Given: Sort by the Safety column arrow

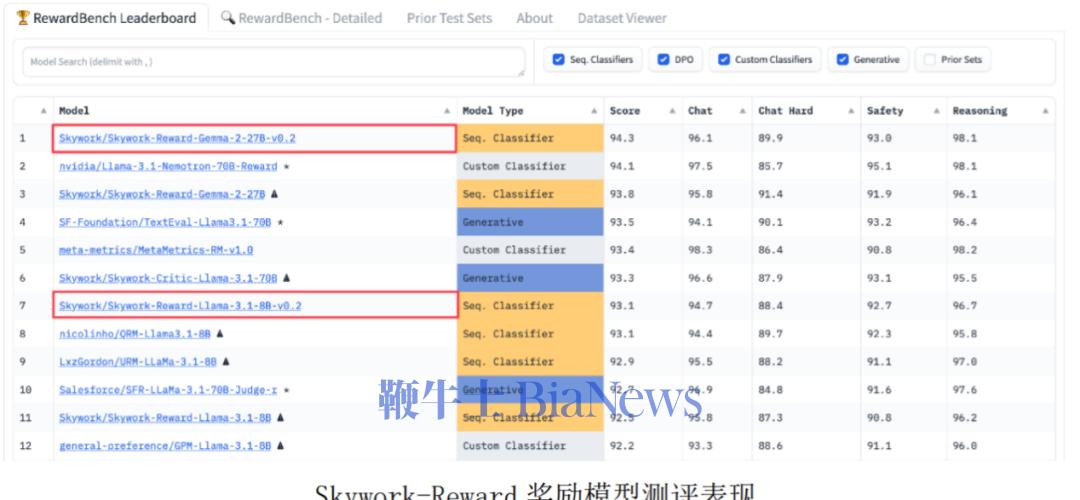Looking at the screenshot, I should (937, 111).
